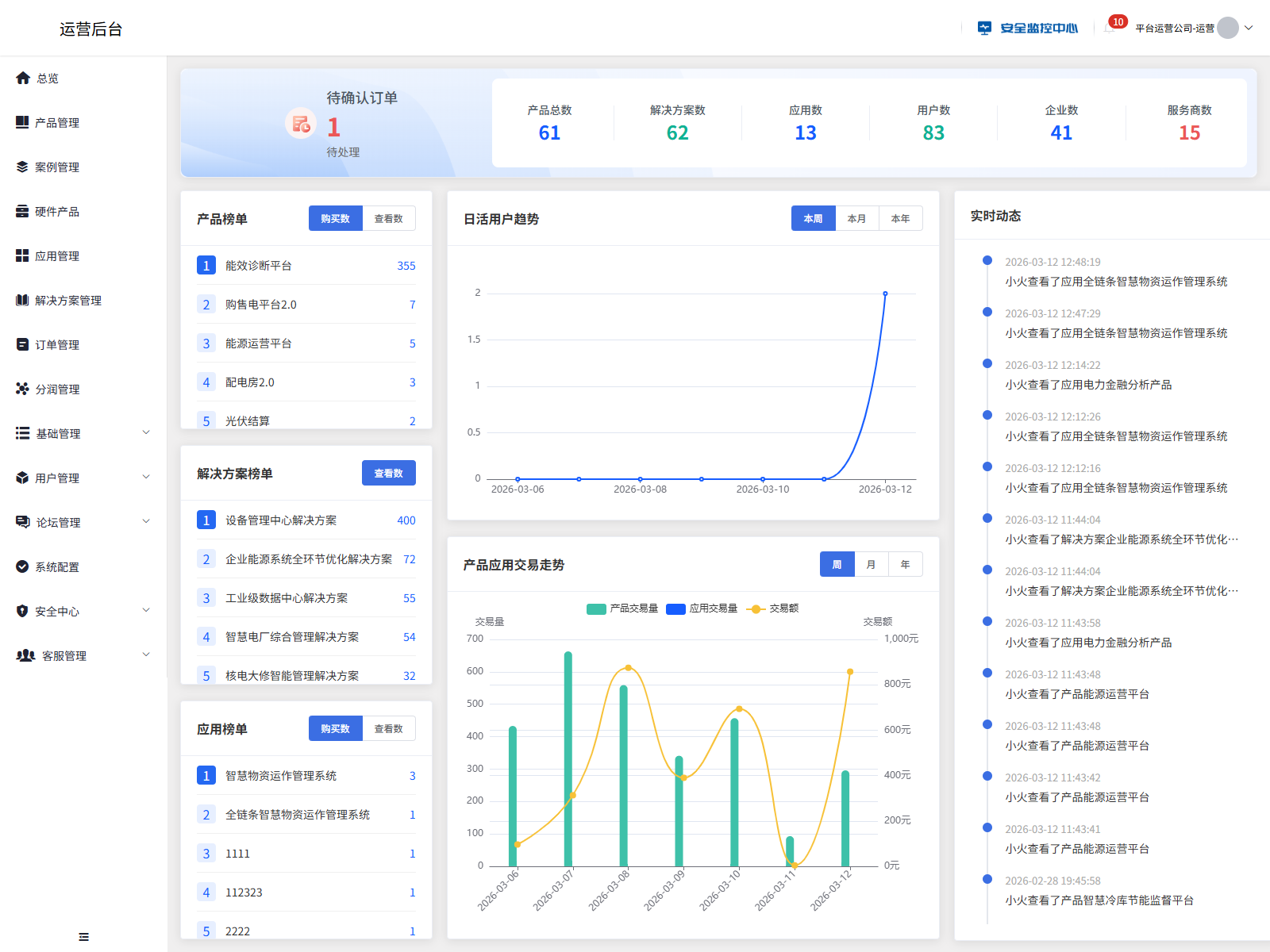Image resolution: width=1270 pixels, height=952 pixels.
Task: Select the 订单管理 sidebar icon
Action: coord(22,344)
